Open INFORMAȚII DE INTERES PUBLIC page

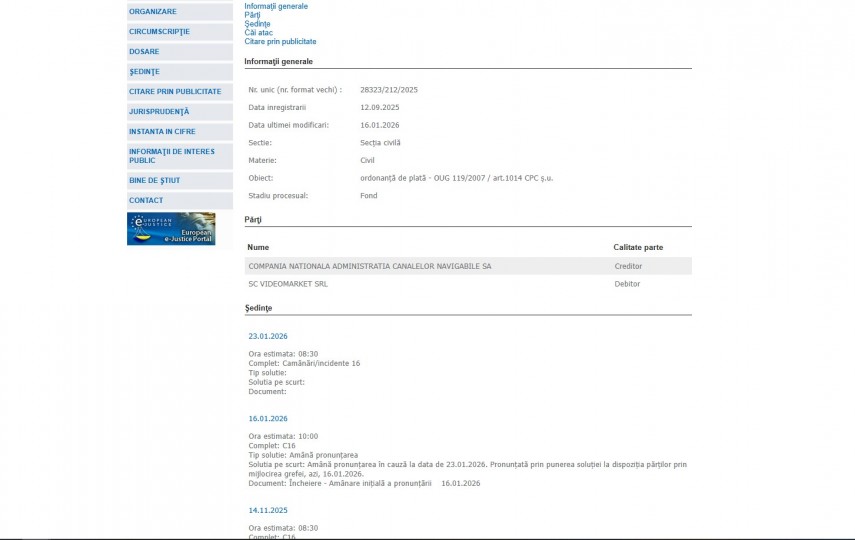pos(172,156)
